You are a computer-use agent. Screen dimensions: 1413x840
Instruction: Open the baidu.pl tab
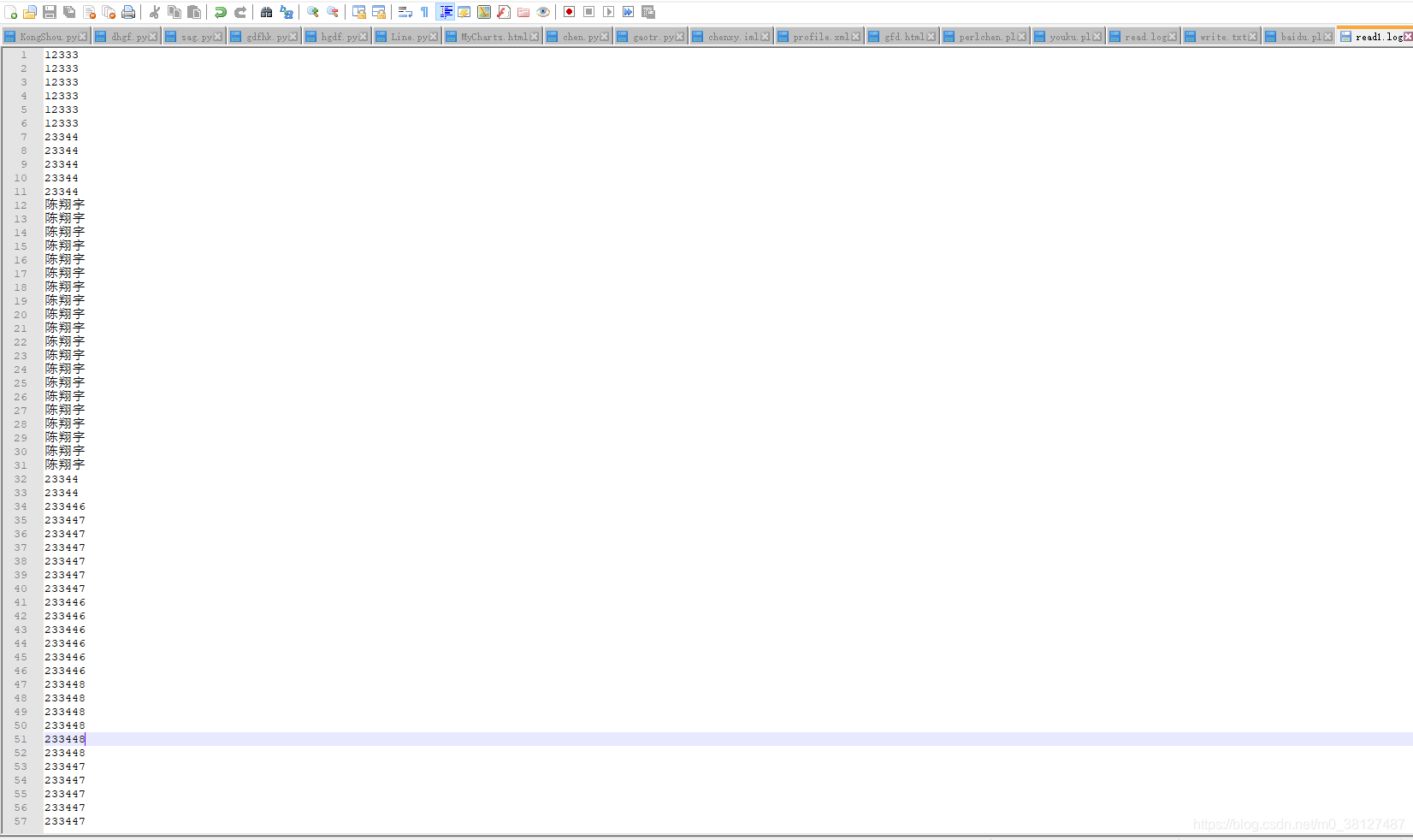pos(1299,37)
